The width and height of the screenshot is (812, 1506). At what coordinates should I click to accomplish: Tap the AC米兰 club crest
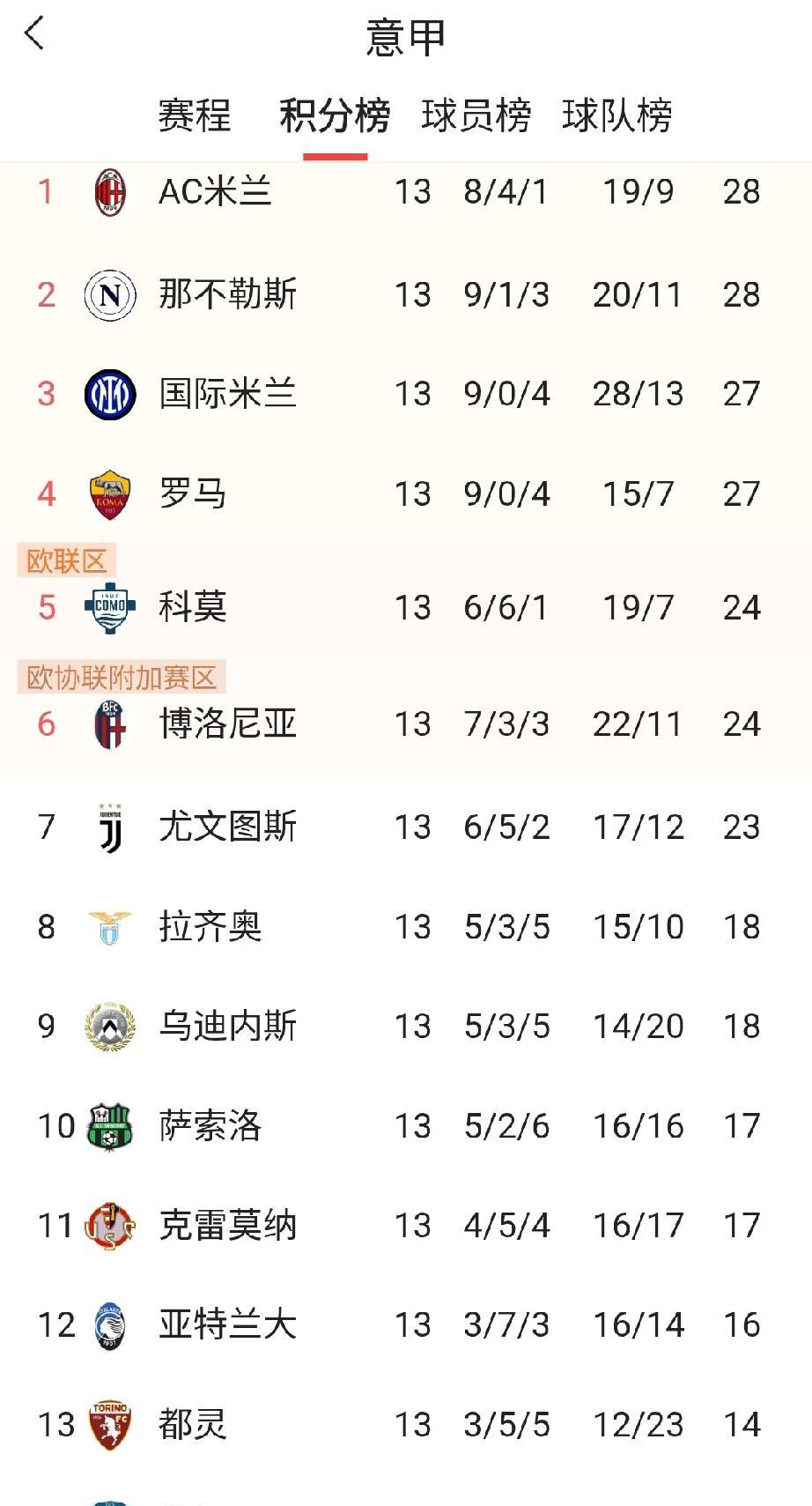click(110, 192)
